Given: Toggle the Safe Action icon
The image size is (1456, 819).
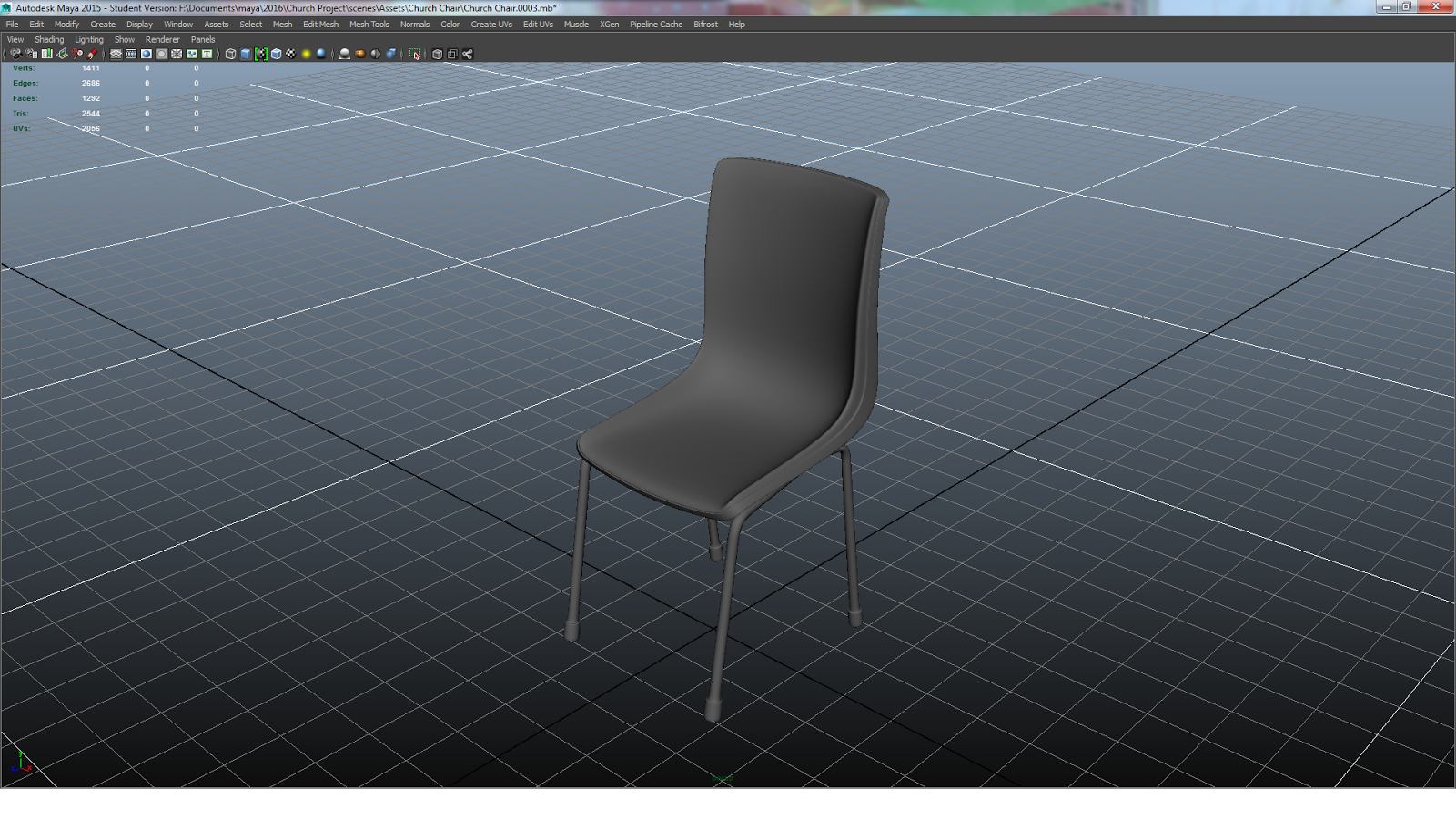Looking at the screenshot, I should pos(192,54).
